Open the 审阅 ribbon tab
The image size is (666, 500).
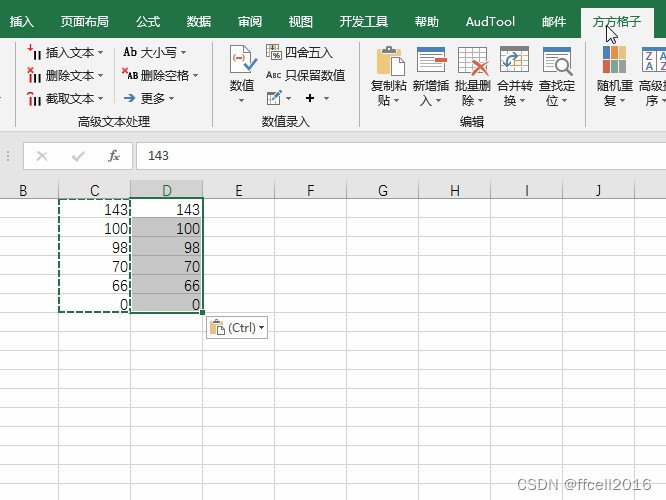point(250,21)
